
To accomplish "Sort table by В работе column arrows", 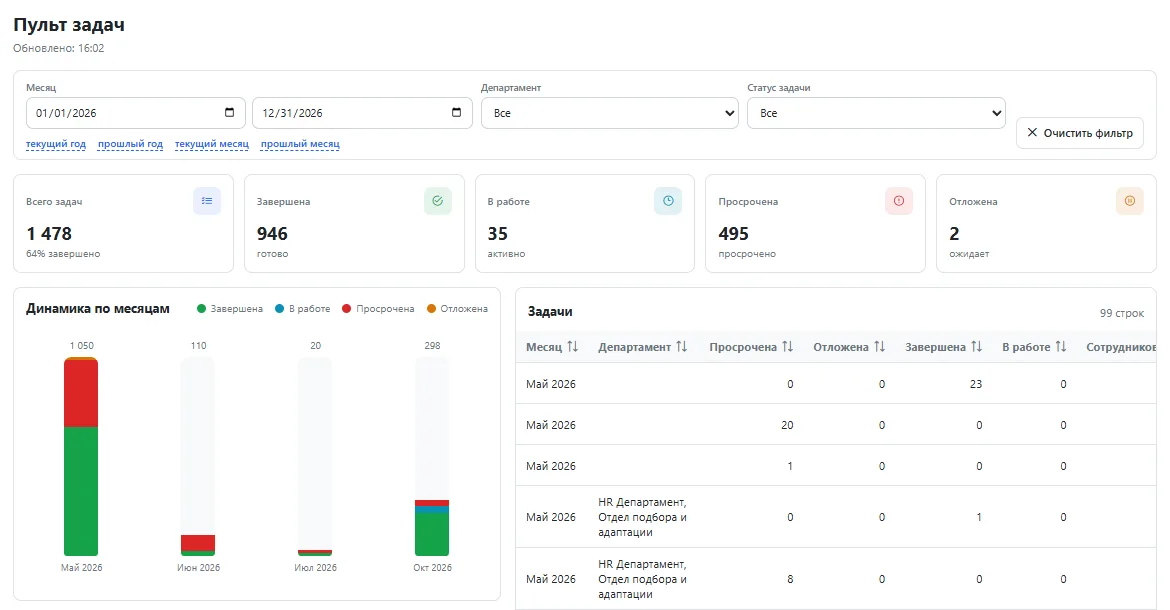I will click(x=1060, y=347).
